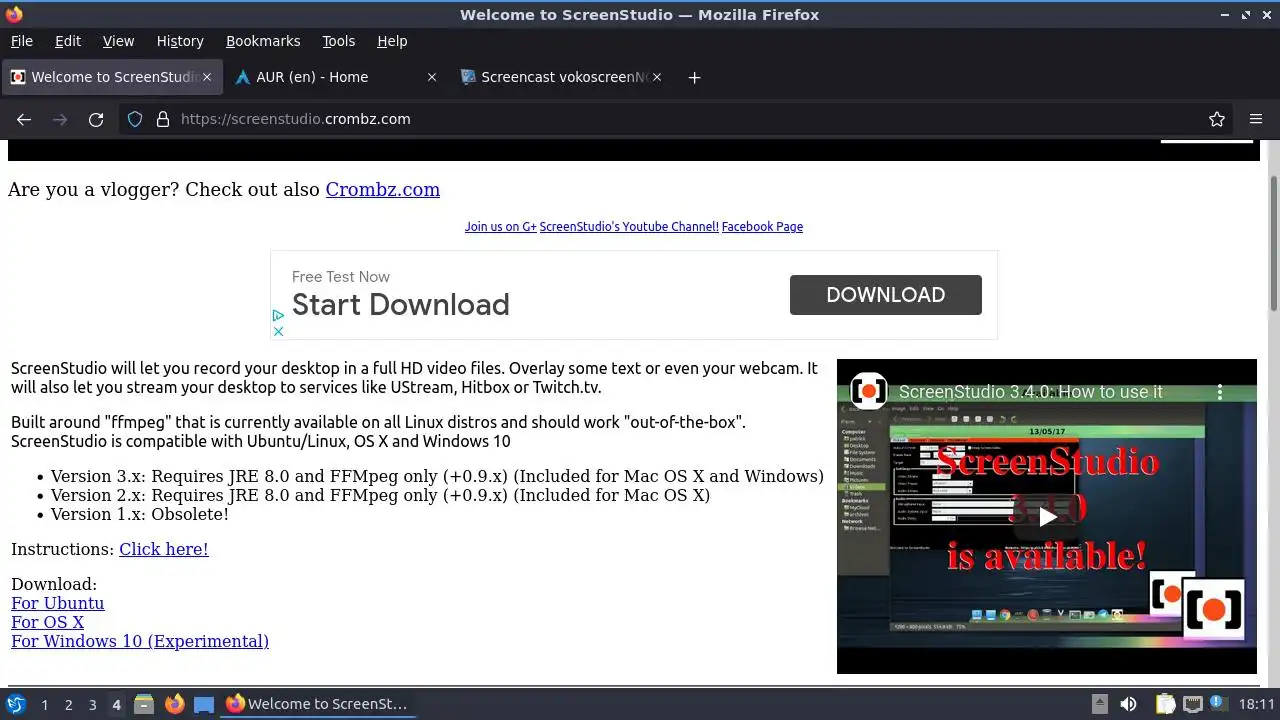Open the Join us on G+ link
1280x720 pixels.
coord(500,227)
